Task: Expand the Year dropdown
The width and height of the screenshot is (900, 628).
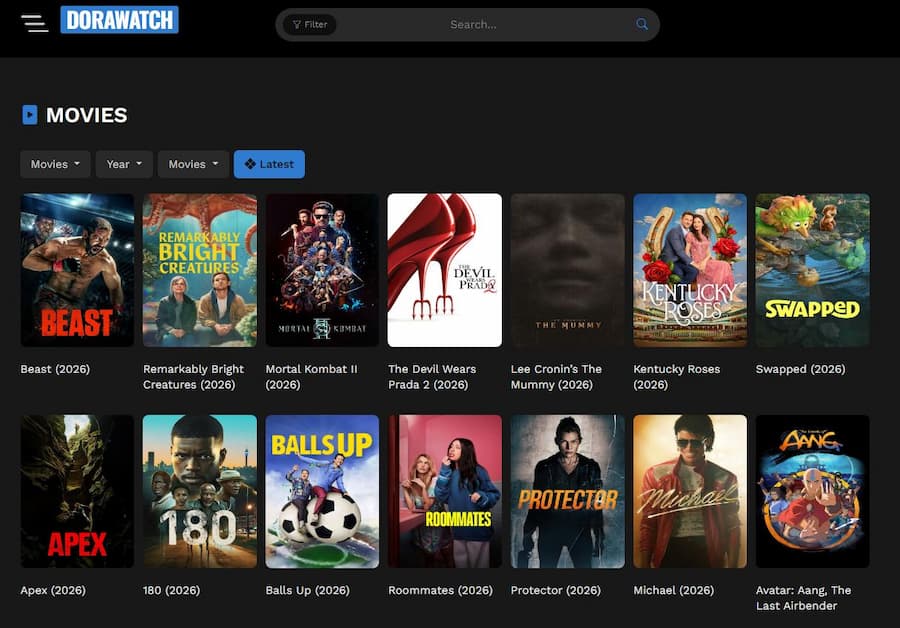Action: (x=124, y=164)
